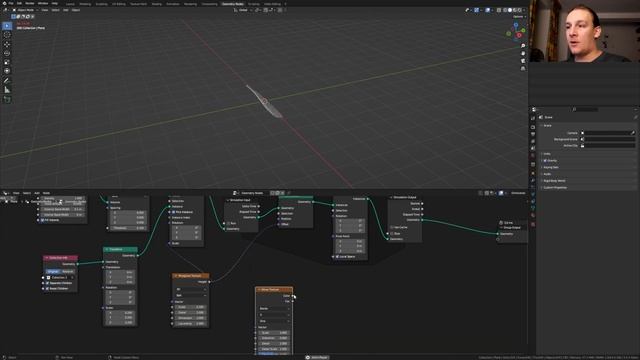Click the properties search field

click(x=586, y=109)
